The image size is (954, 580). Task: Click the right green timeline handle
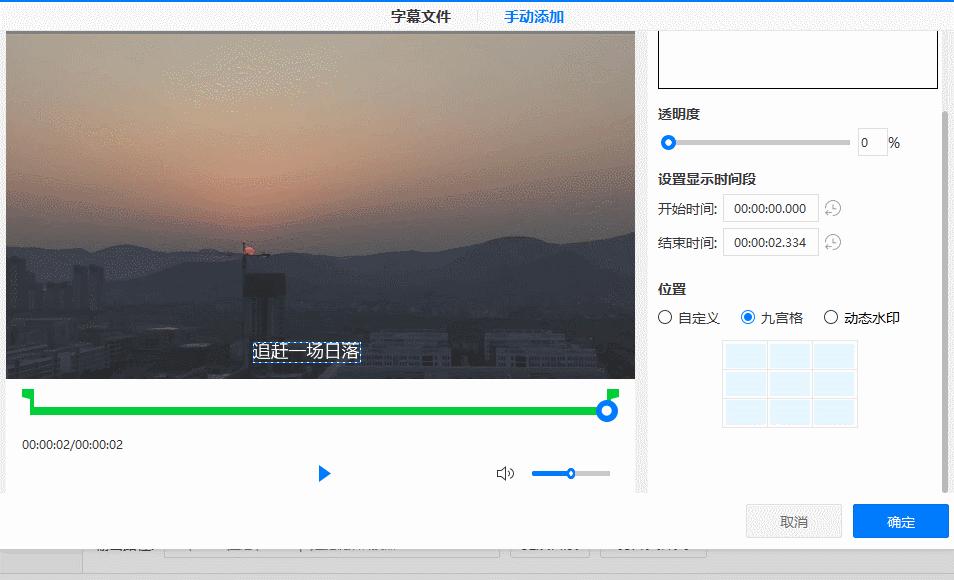(607, 410)
